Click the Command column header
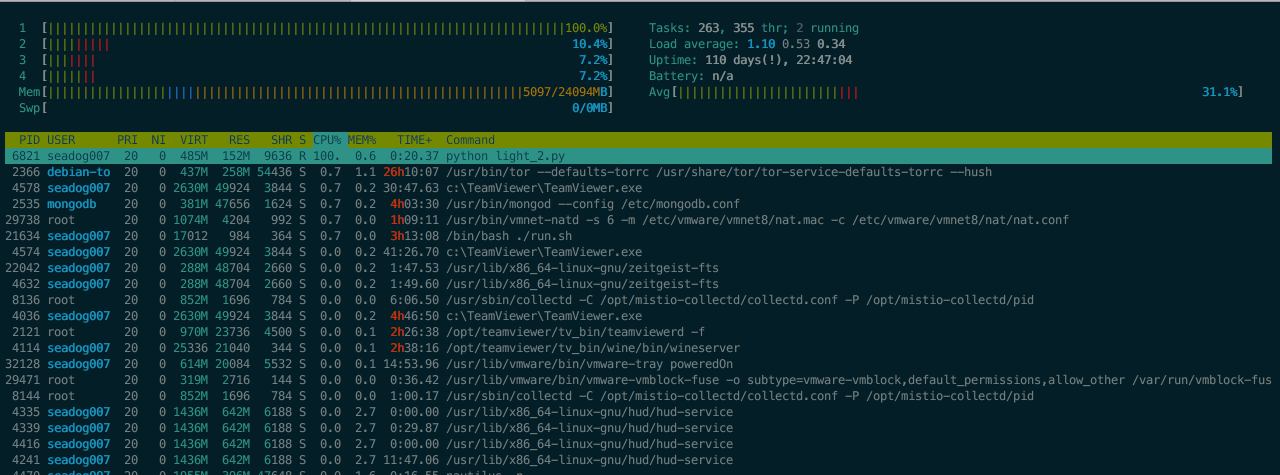This screenshot has width=1280, height=475. (x=470, y=140)
